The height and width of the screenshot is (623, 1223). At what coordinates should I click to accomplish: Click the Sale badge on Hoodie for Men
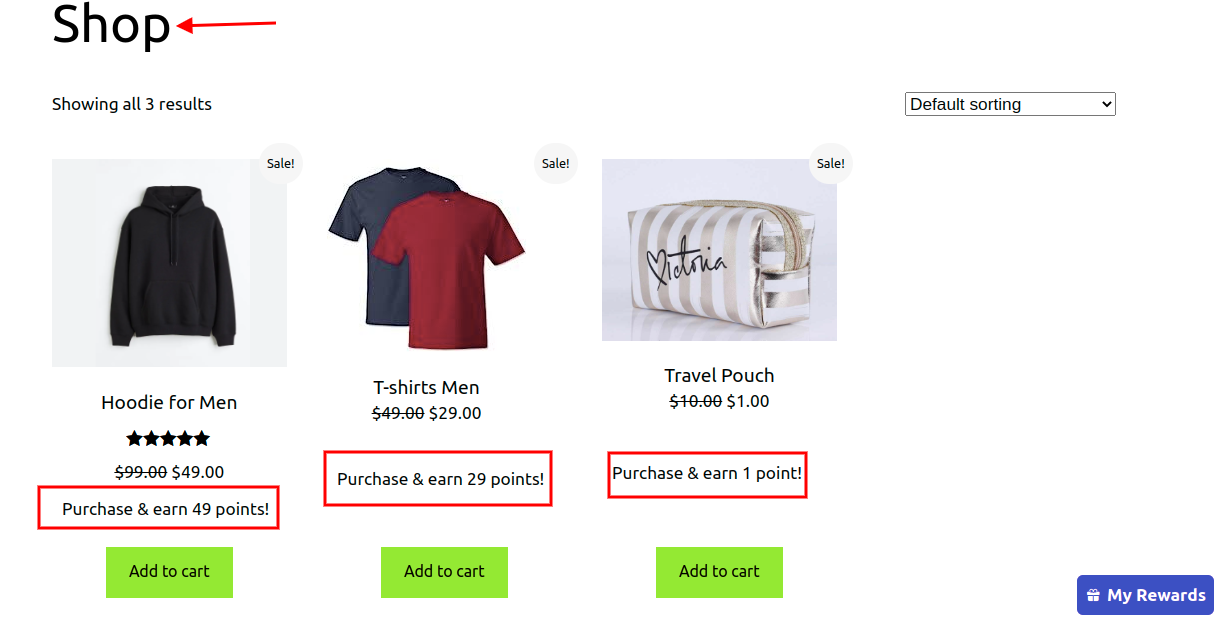[279, 163]
